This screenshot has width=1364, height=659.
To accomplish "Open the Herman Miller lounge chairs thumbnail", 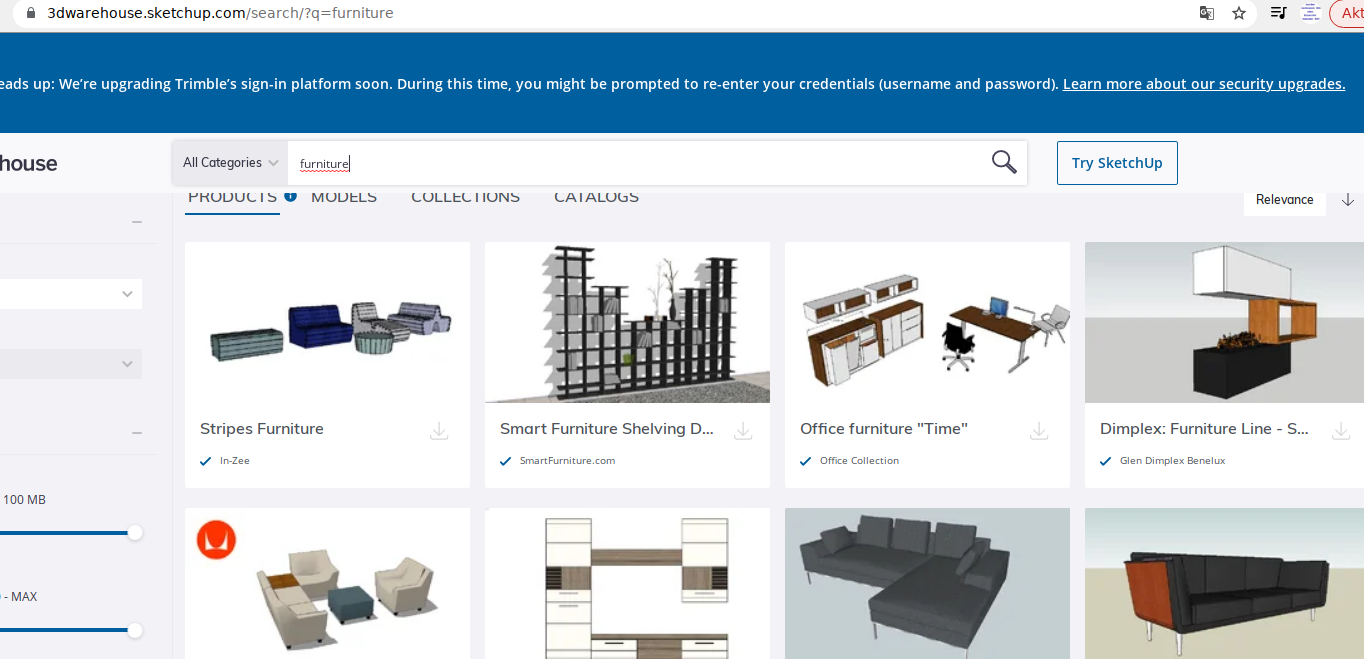I will click(328, 583).
